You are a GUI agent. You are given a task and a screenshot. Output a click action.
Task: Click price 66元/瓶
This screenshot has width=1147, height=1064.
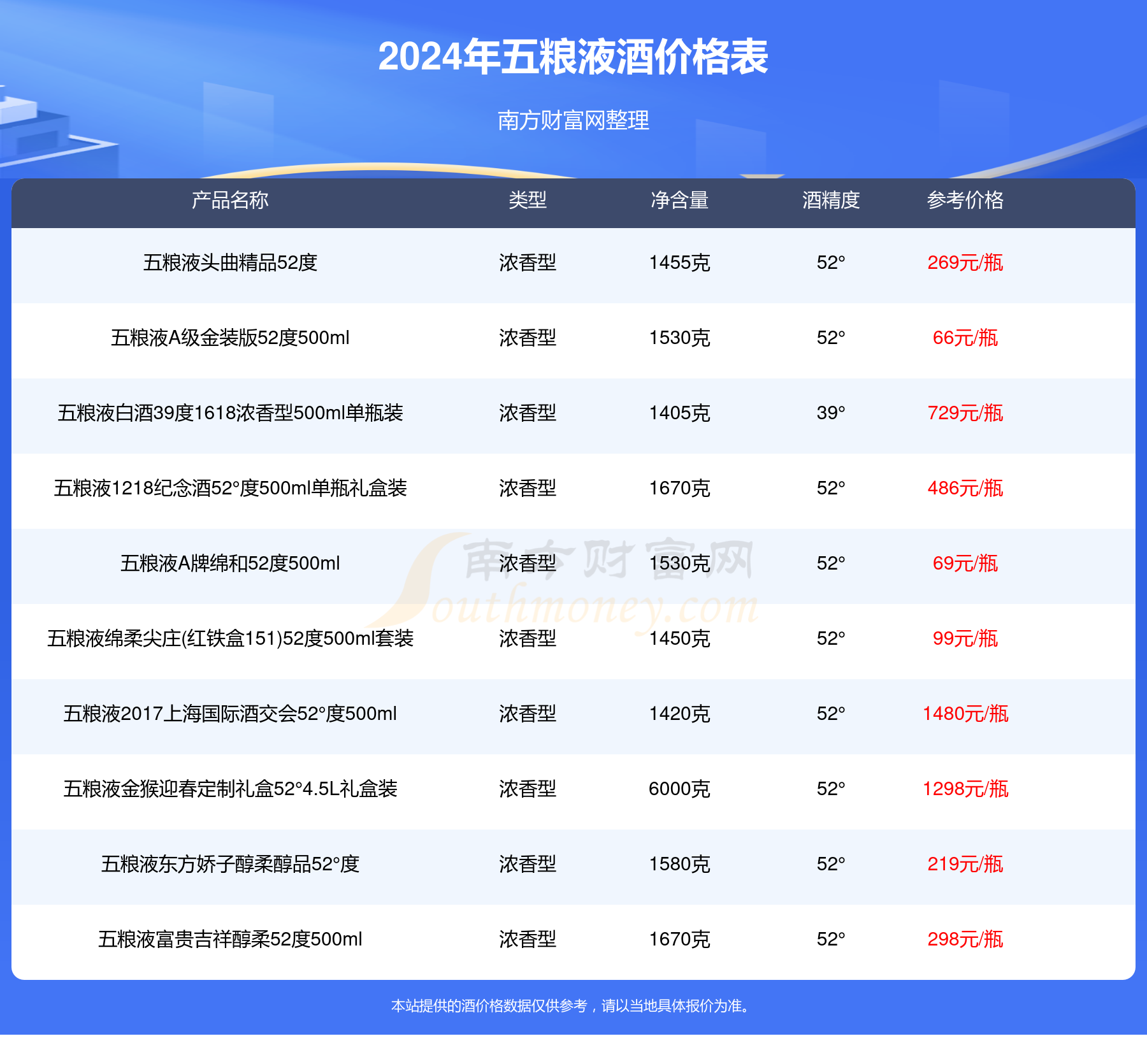(965, 338)
